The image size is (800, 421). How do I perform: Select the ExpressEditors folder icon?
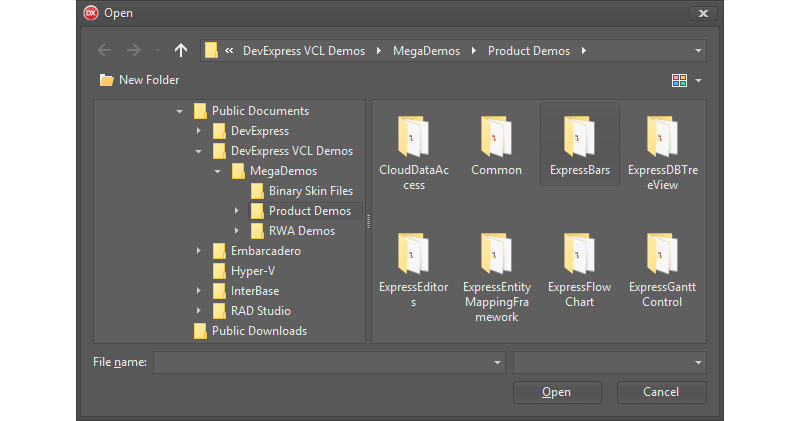click(x=414, y=254)
